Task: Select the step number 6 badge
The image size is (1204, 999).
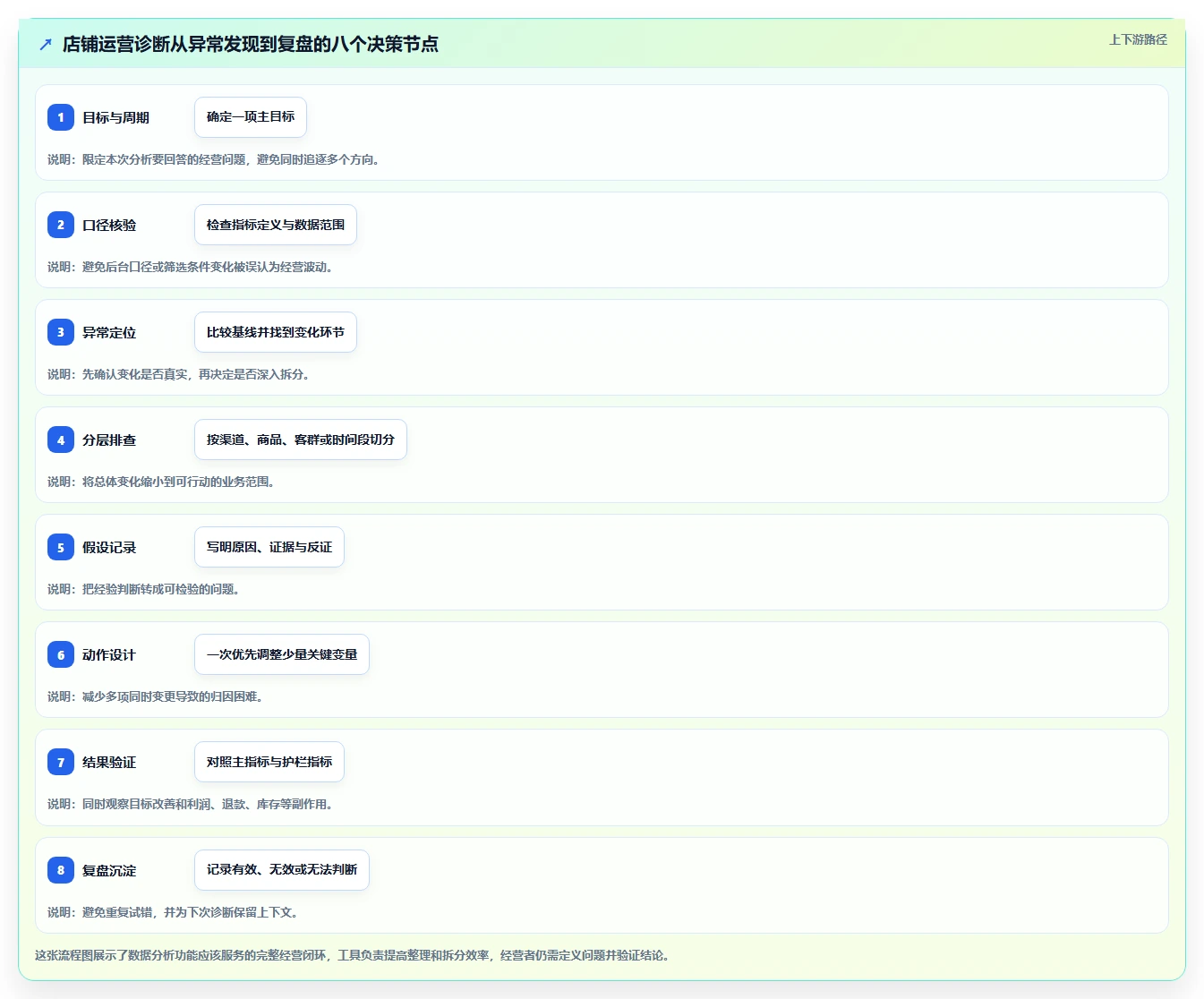Action: point(61,654)
